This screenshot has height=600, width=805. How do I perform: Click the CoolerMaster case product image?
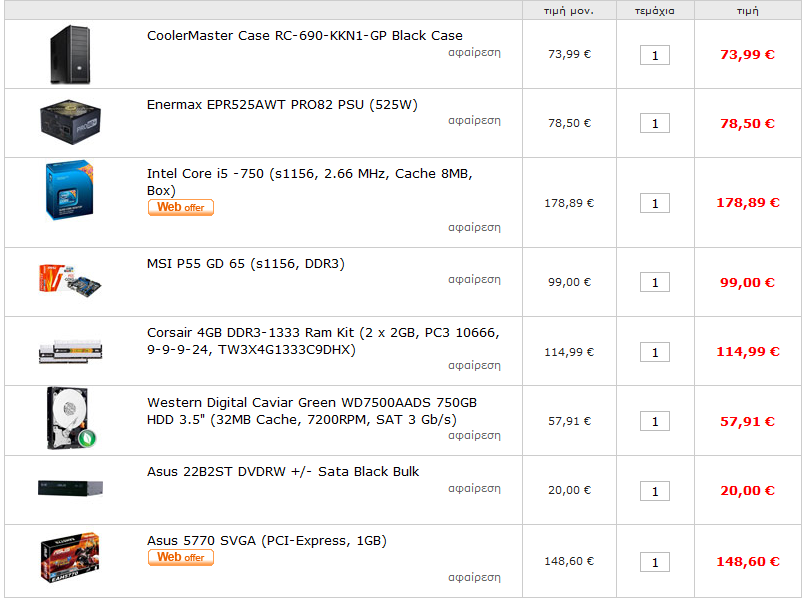70,54
